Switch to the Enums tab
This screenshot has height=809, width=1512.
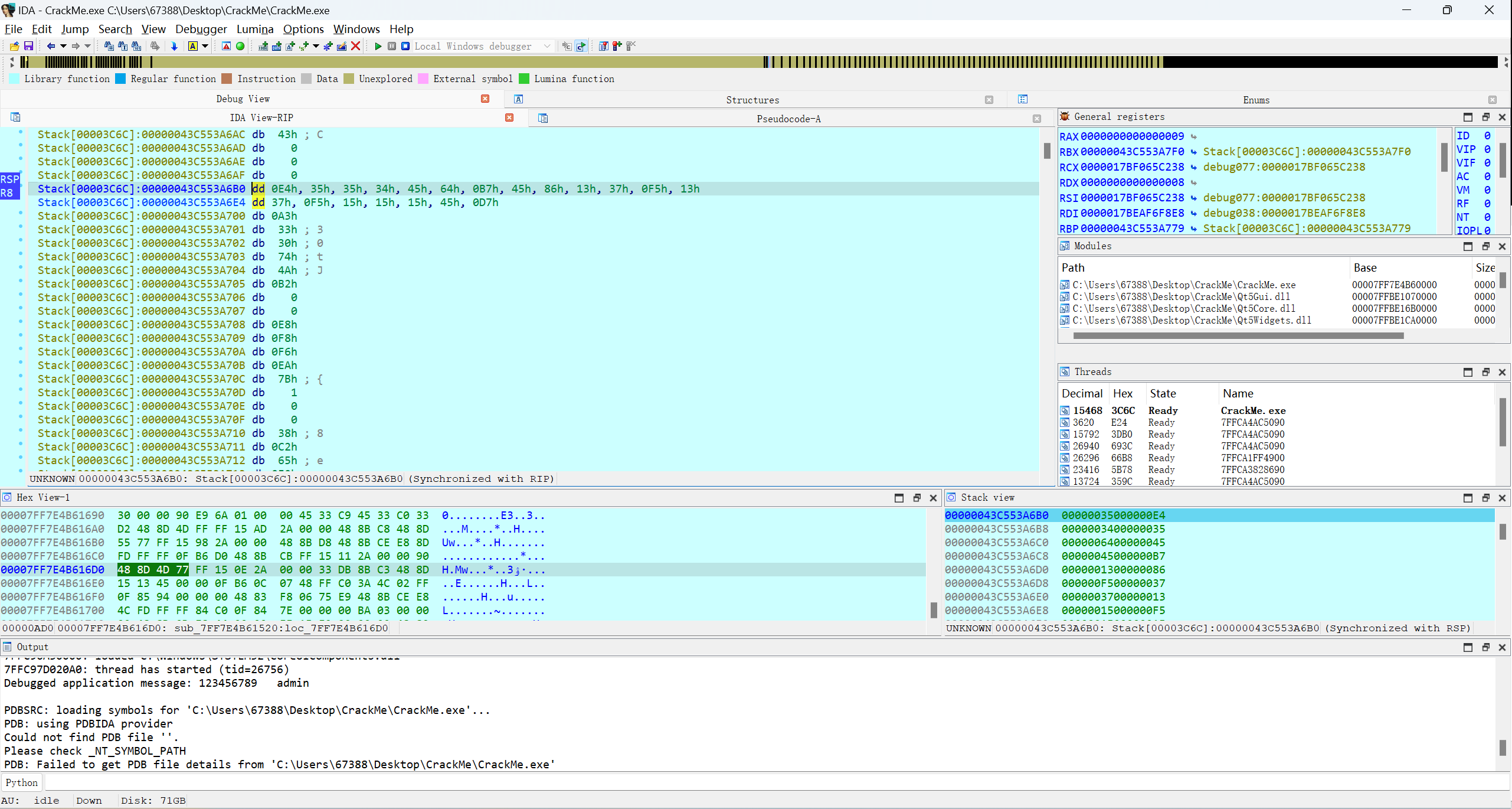click(x=1256, y=100)
